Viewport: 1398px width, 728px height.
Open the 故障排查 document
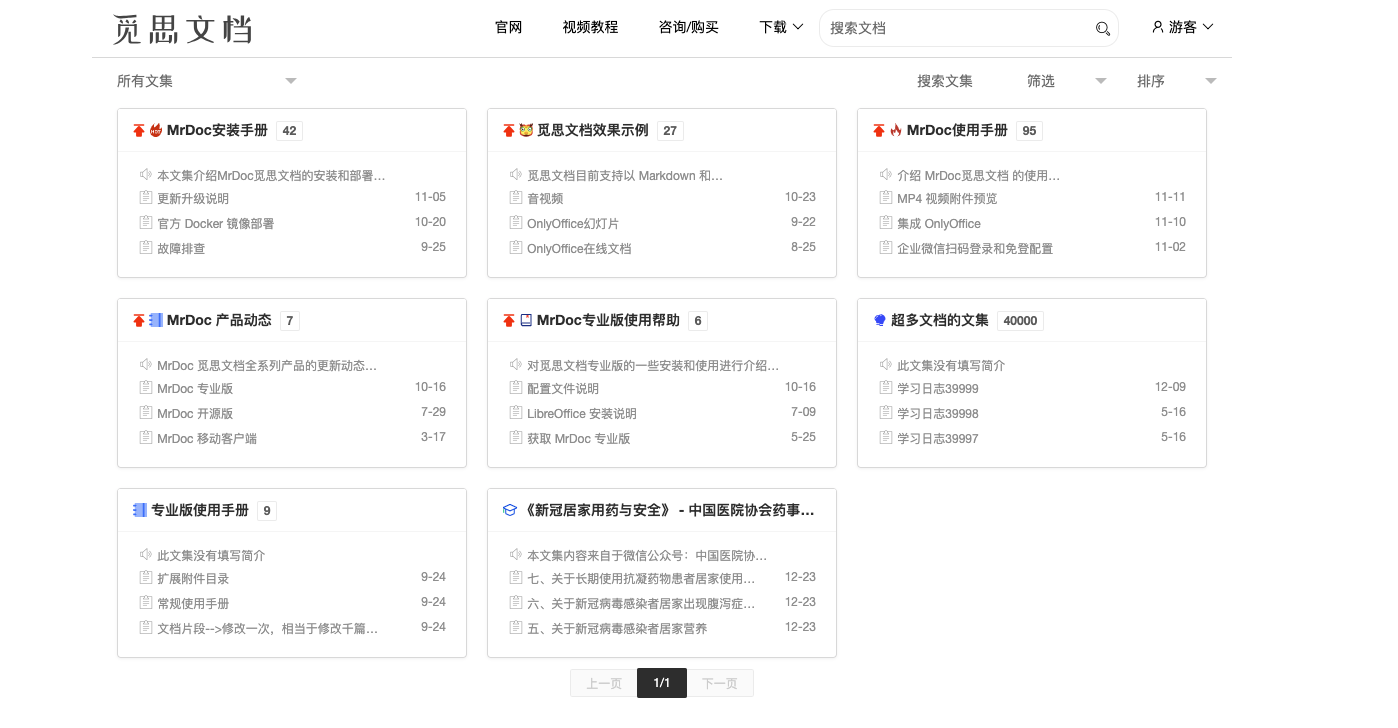point(181,248)
